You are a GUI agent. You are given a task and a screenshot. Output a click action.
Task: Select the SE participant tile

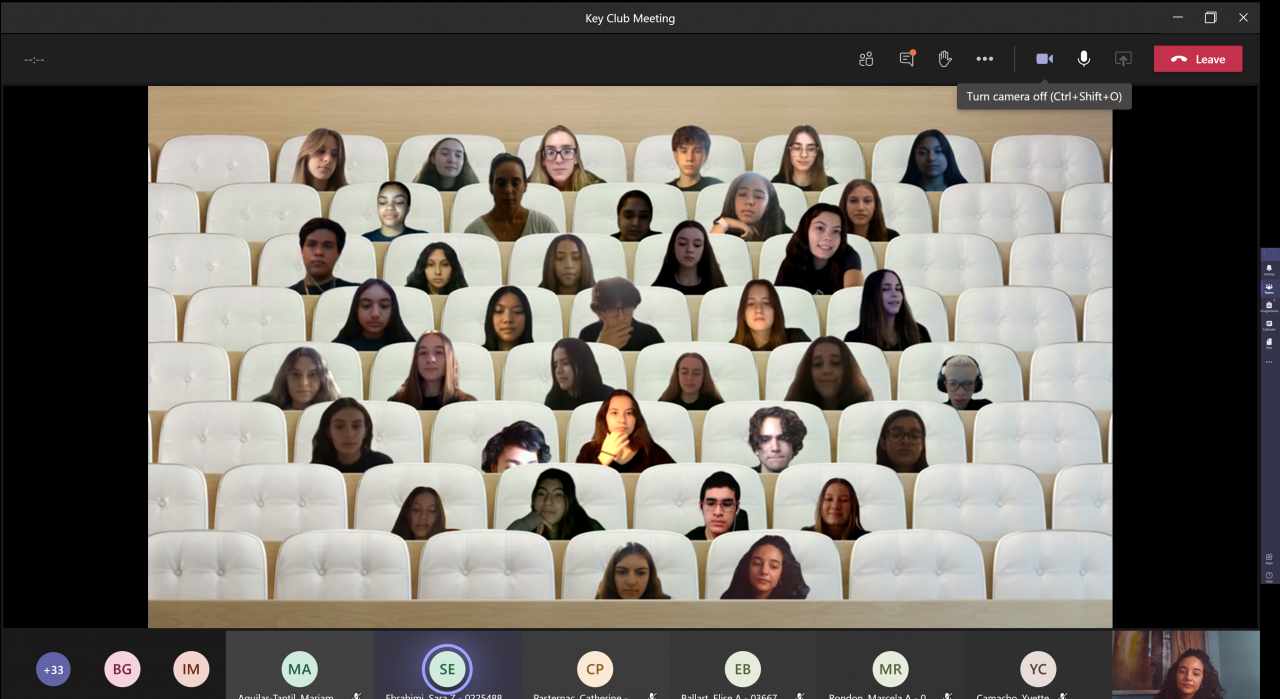pos(447,665)
